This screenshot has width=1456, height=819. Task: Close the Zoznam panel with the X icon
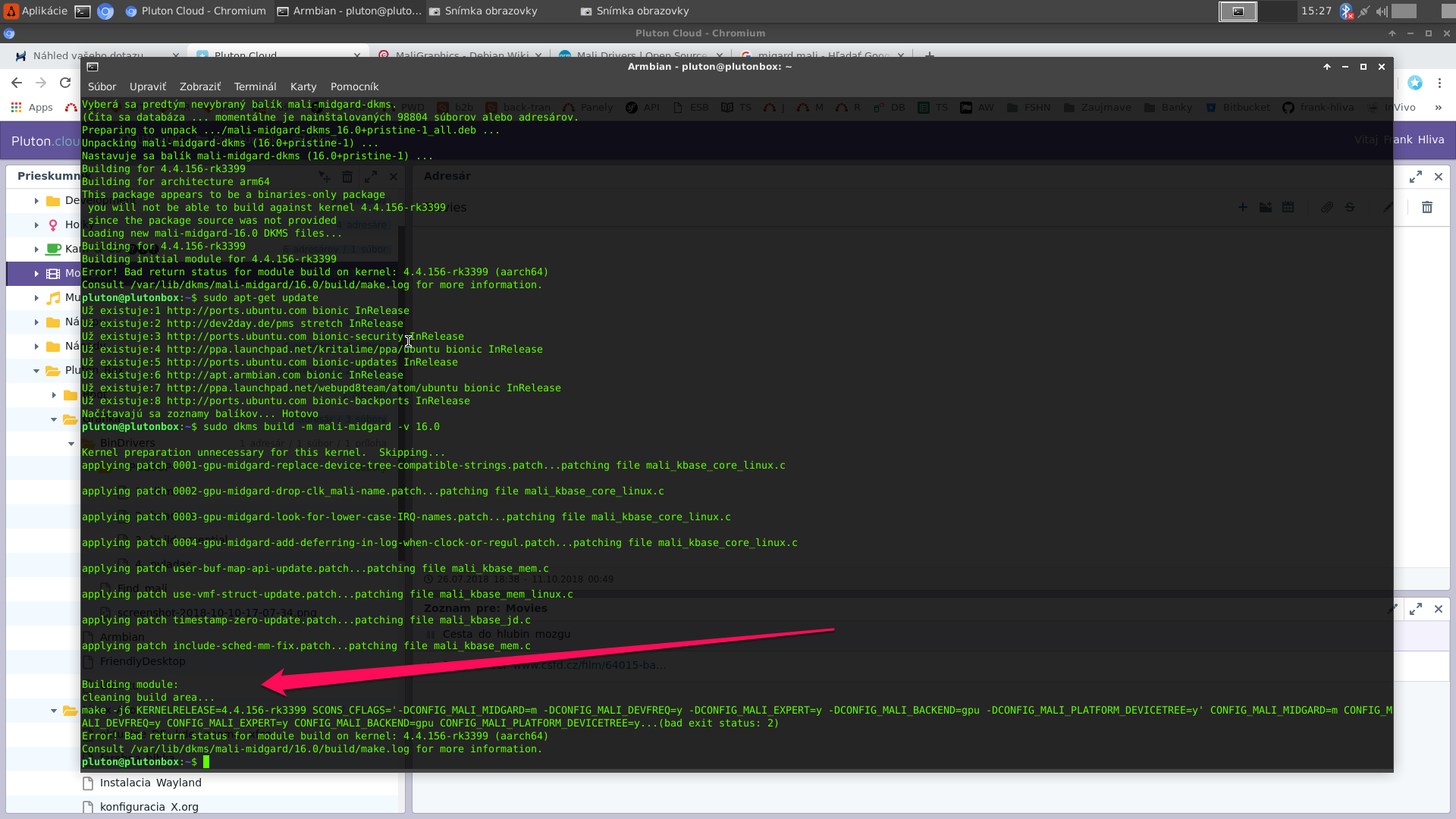coord(1439,609)
